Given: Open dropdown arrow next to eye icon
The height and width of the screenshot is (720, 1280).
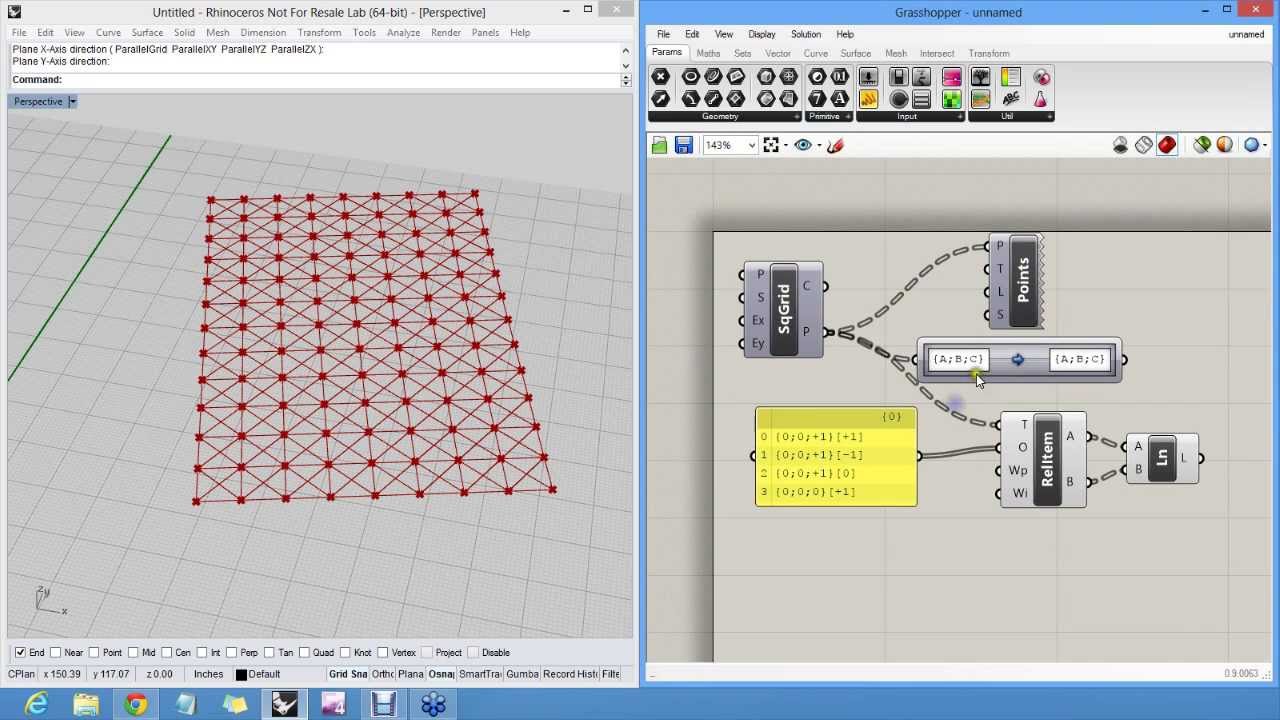Looking at the screenshot, I should point(818,146).
